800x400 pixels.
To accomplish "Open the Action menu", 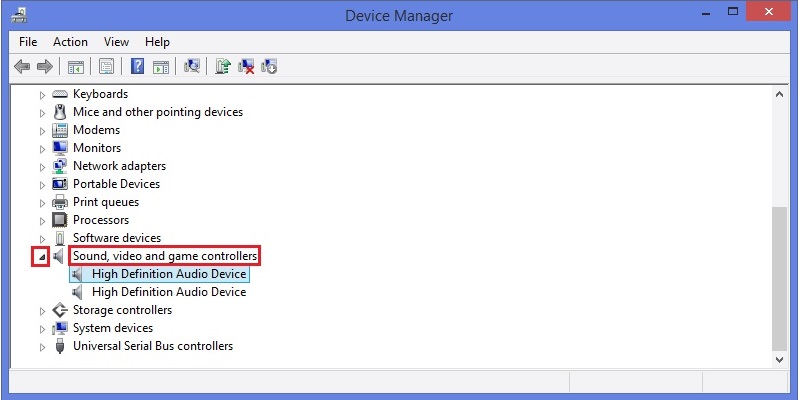I will tap(70, 42).
